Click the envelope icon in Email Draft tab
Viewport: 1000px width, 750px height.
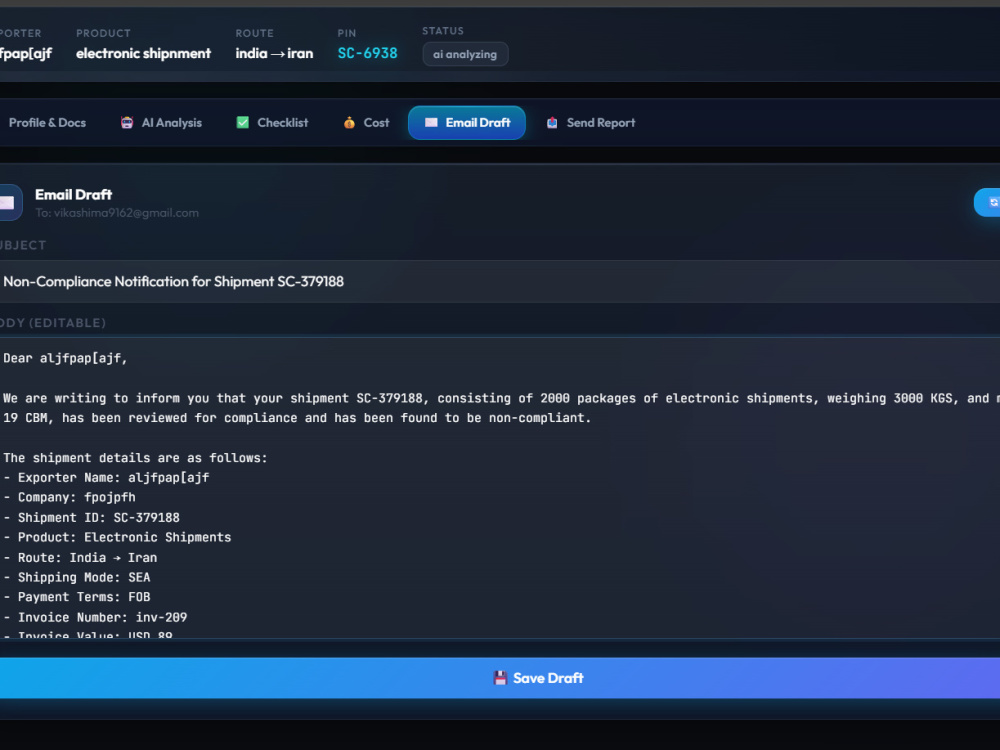431,122
